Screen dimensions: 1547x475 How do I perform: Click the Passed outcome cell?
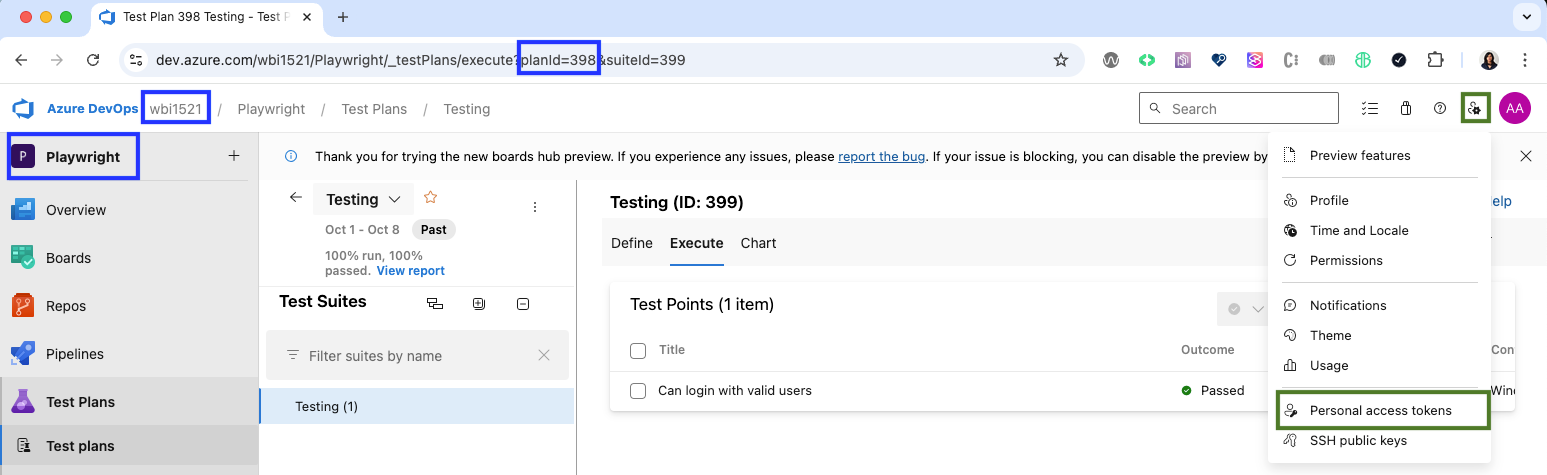(1213, 390)
